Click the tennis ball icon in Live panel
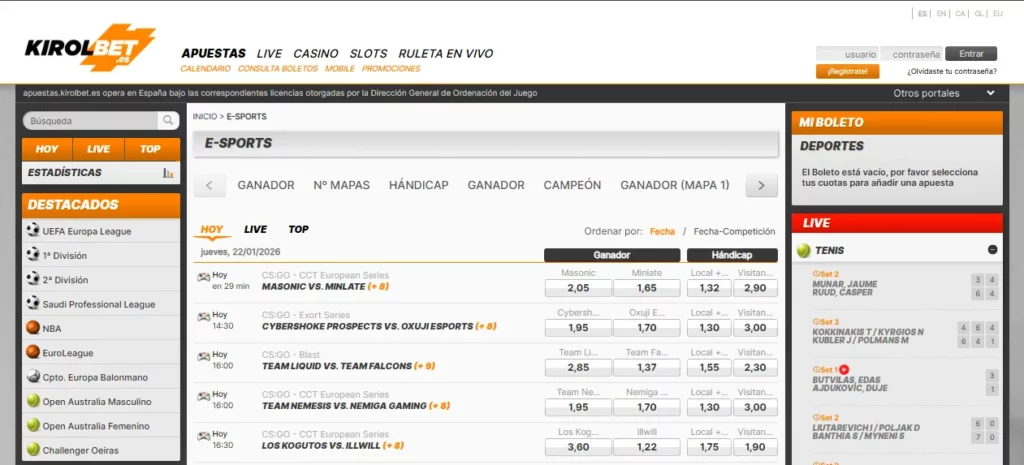The image size is (1024, 465). click(x=804, y=250)
